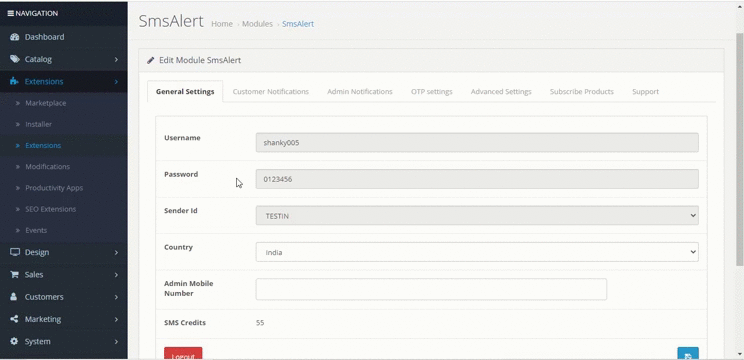Expand the System menu chevron
The width and height of the screenshot is (744, 360).
pos(116,342)
